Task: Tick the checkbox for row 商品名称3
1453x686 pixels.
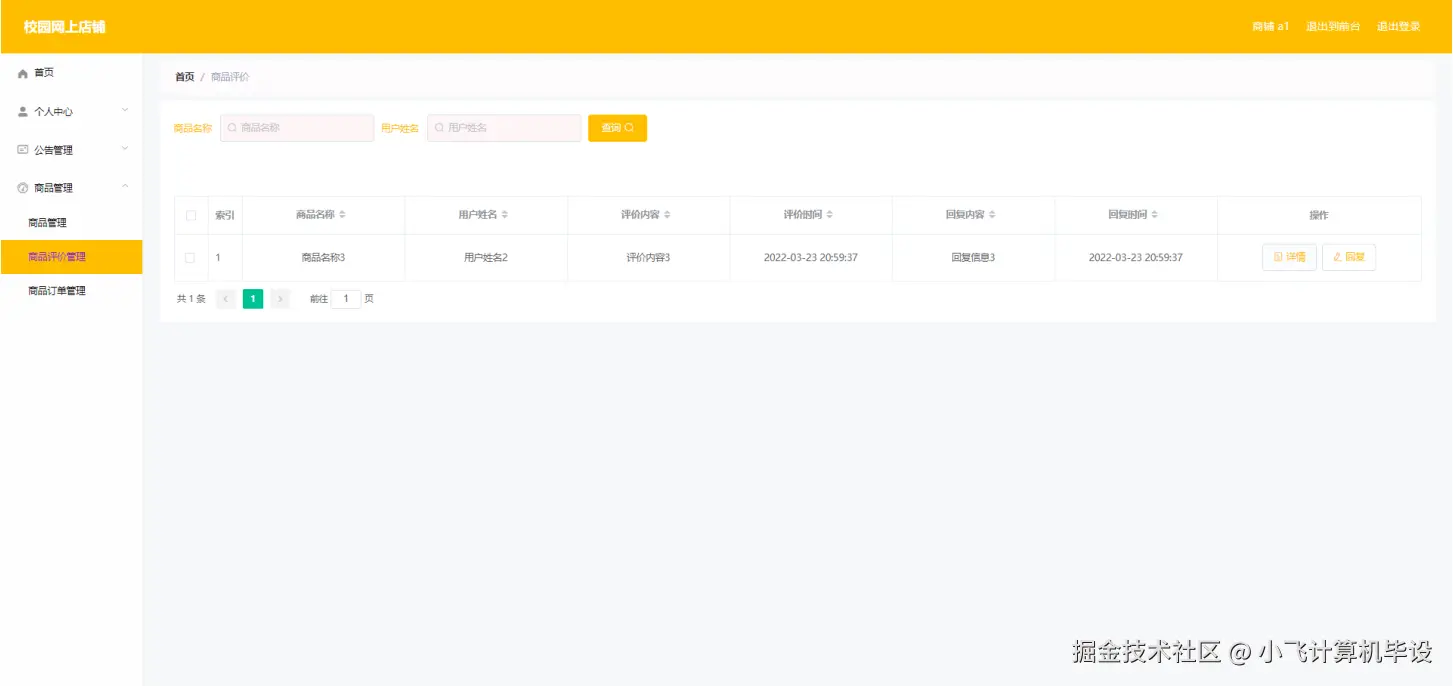Action: [190, 258]
